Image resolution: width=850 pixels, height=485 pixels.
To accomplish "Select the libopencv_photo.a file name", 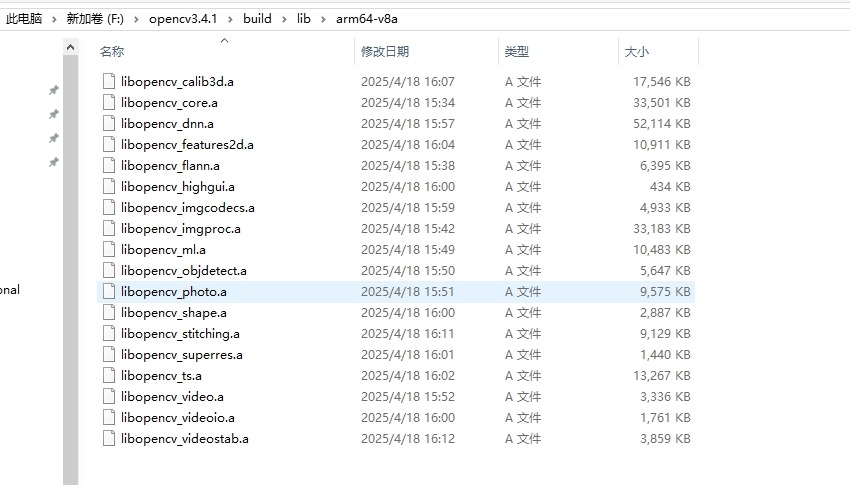I will pyautogui.click(x=173, y=292).
